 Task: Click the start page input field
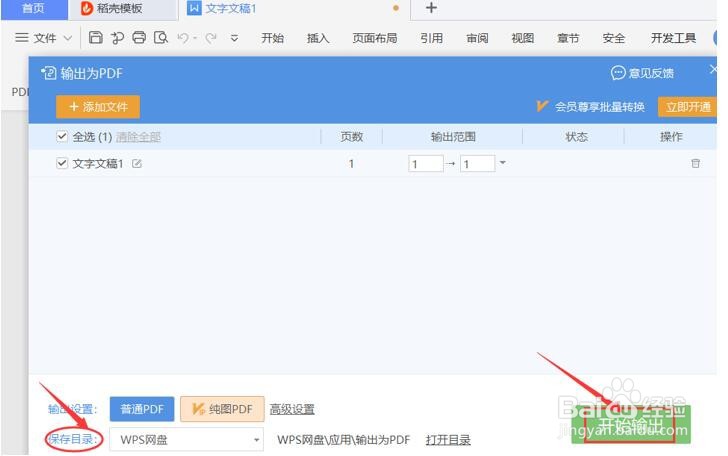pyautogui.click(x=426, y=164)
